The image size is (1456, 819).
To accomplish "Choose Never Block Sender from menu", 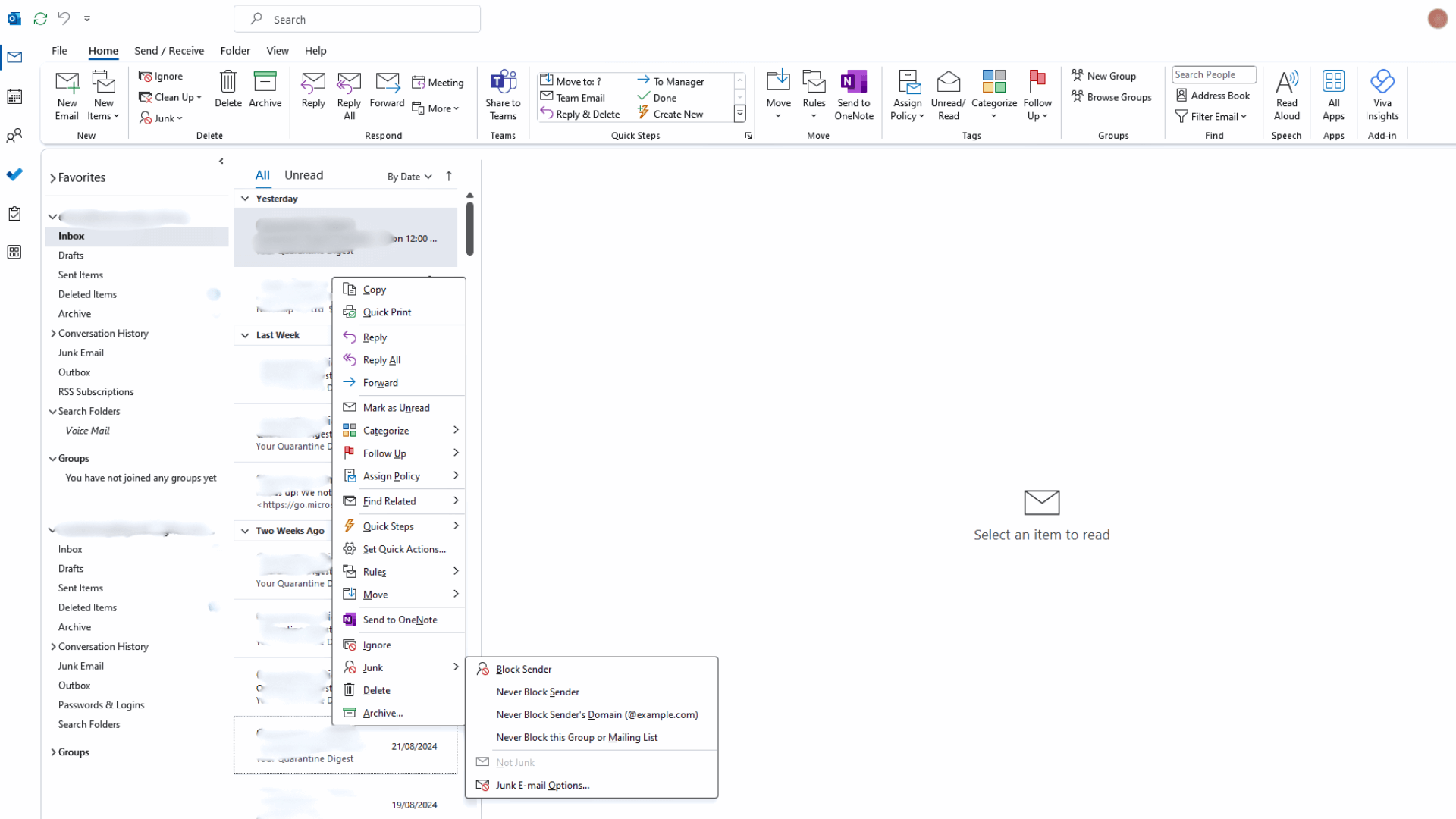I will (x=537, y=692).
